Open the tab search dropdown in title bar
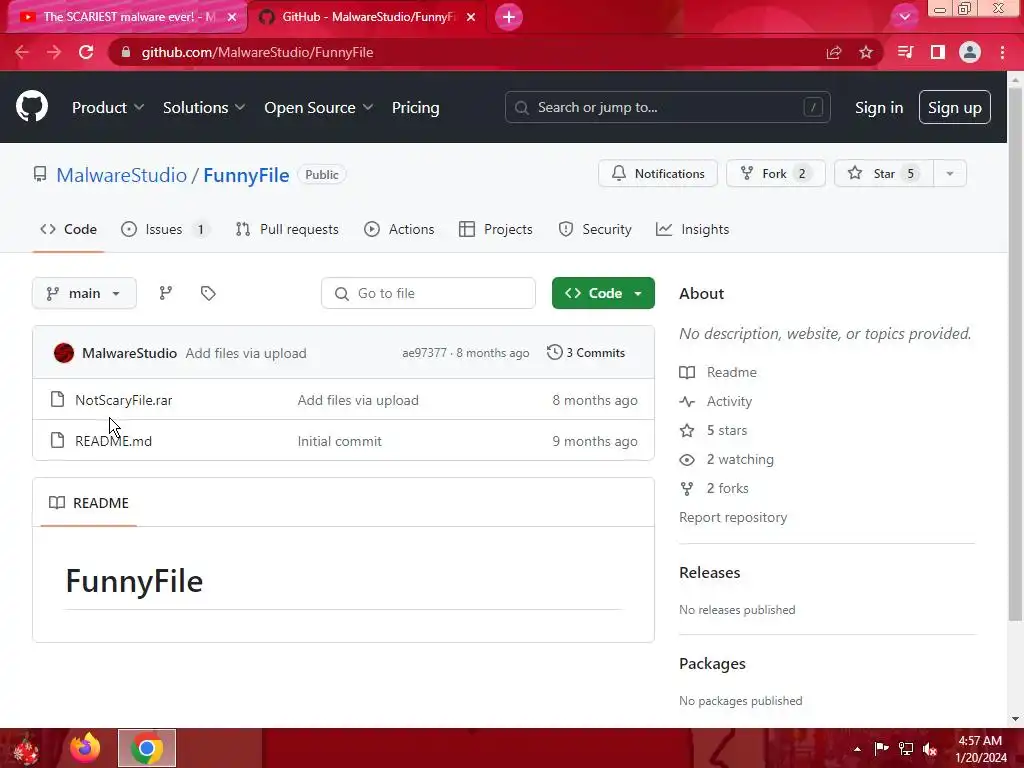Screen dimensions: 1024x768 coord(904,17)
